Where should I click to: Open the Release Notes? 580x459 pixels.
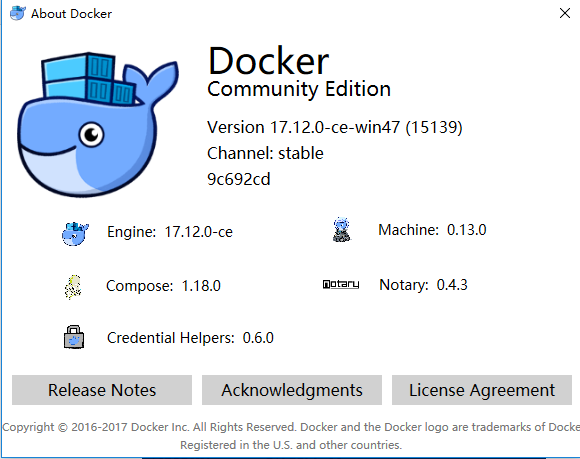point(102,390)
